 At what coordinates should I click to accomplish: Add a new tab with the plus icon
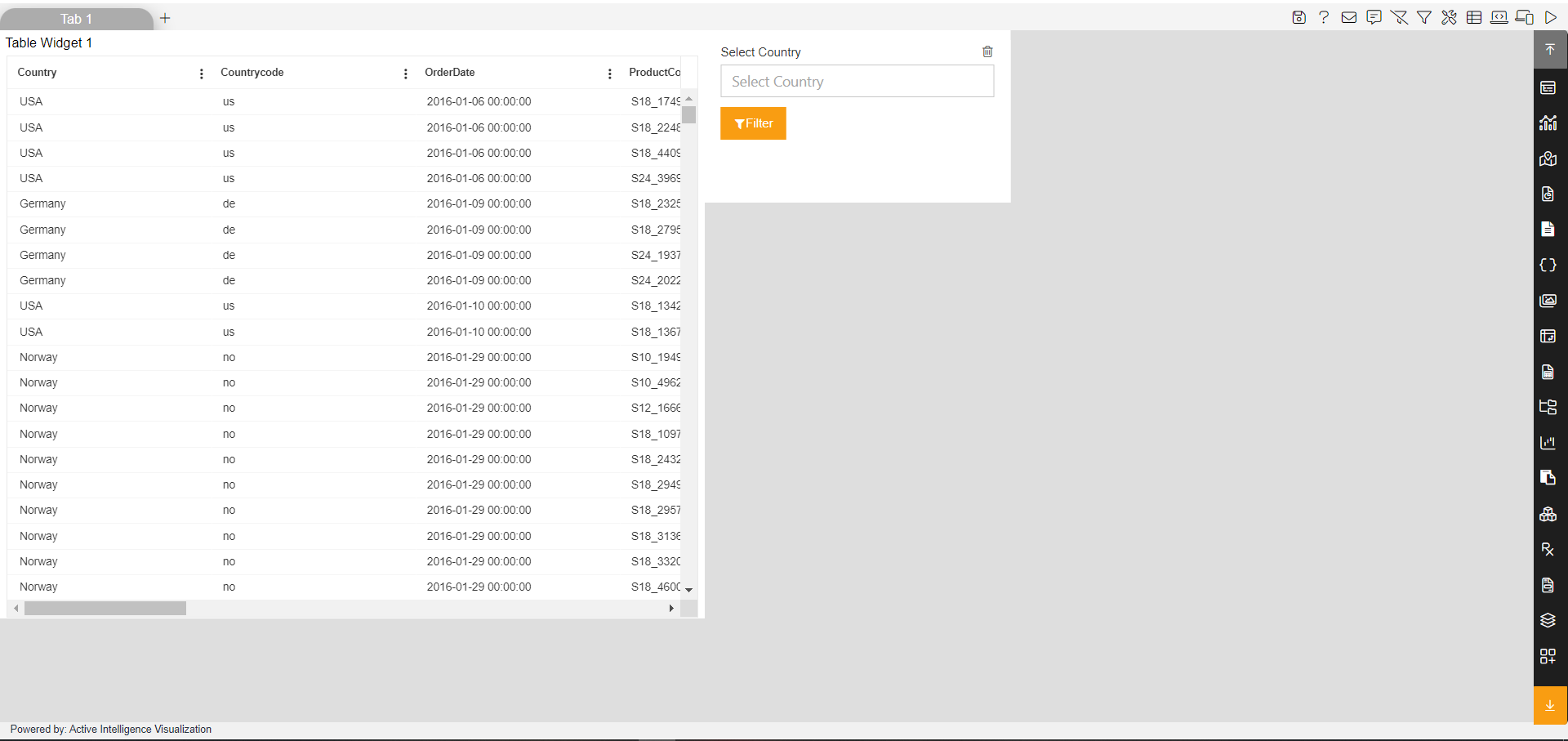165,18
